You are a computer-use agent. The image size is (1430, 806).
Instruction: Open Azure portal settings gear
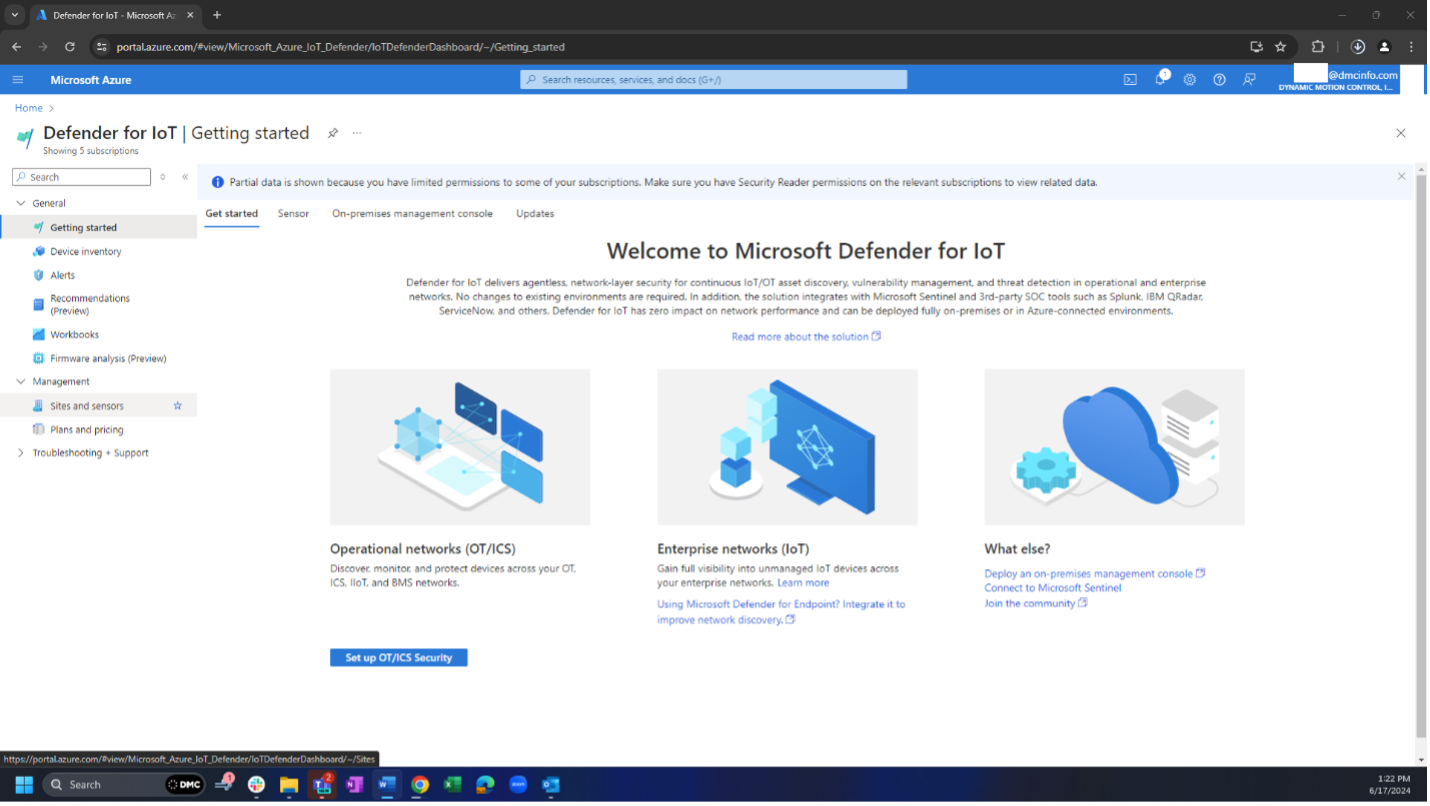click(x=1189, y=80)
